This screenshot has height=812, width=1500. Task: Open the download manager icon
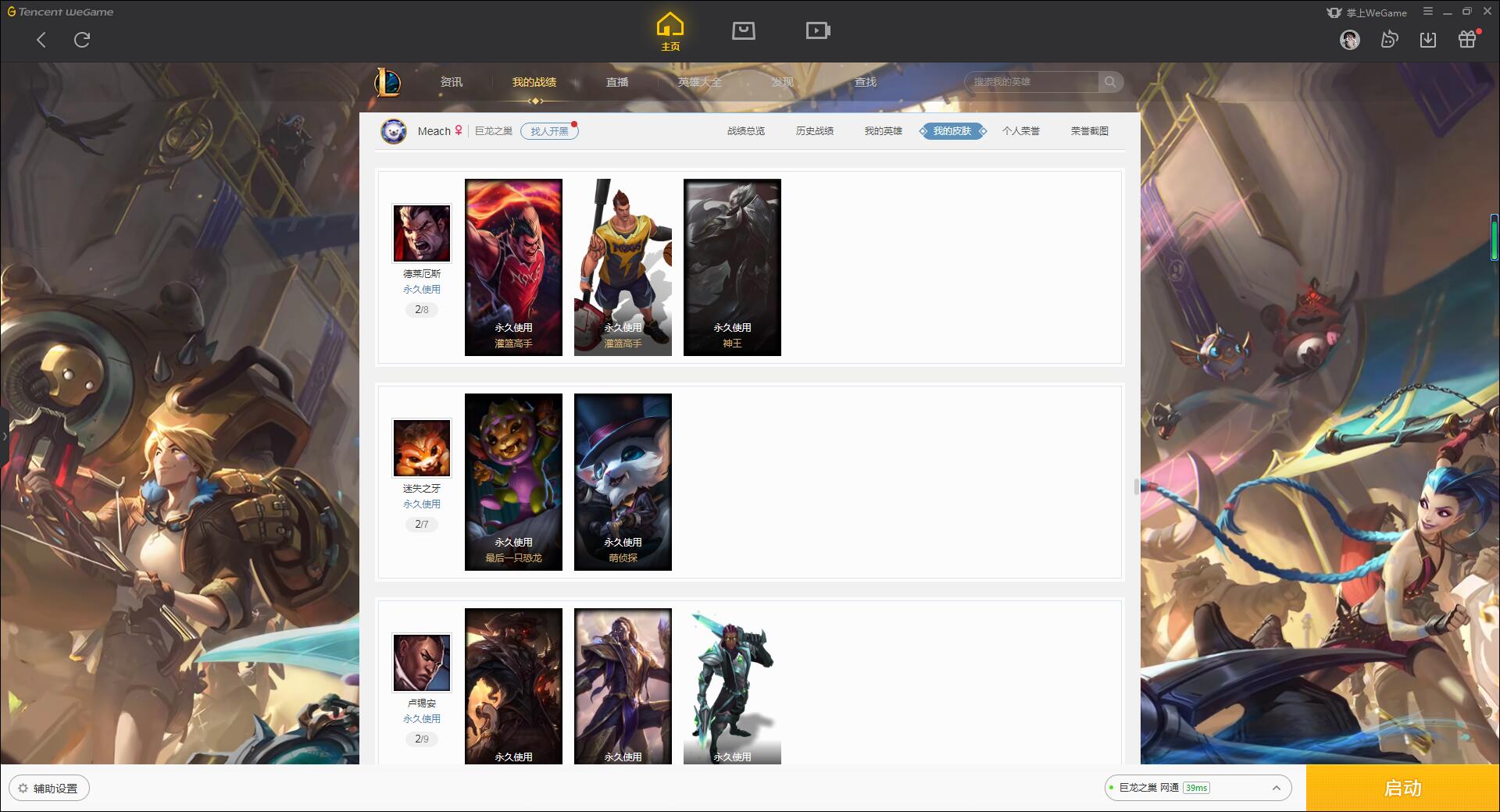(x=1428, y=40)
